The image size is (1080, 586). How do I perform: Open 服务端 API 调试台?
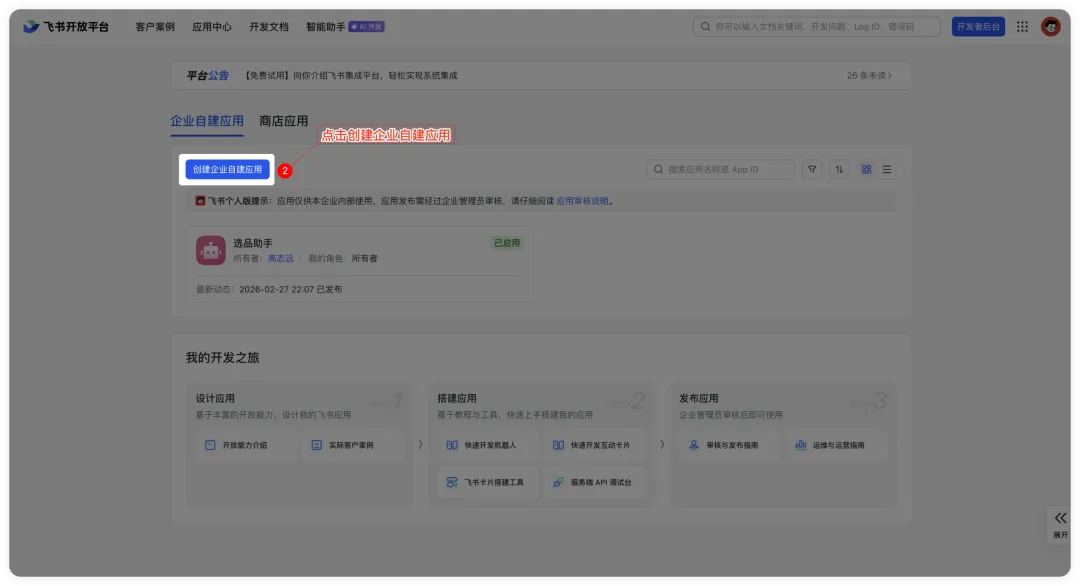click(596, 483)
